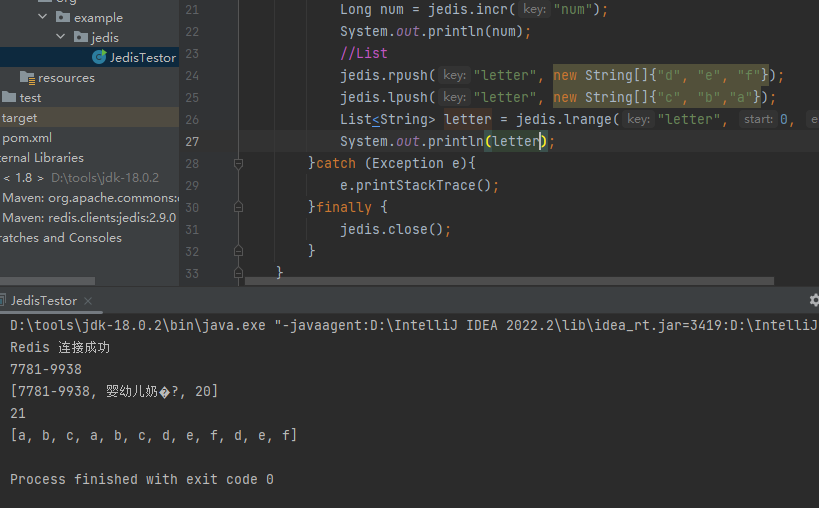Select the Maven redis.clients:jedis:2.9.0 library
The image size is (819, 508).
click(88, 218)
